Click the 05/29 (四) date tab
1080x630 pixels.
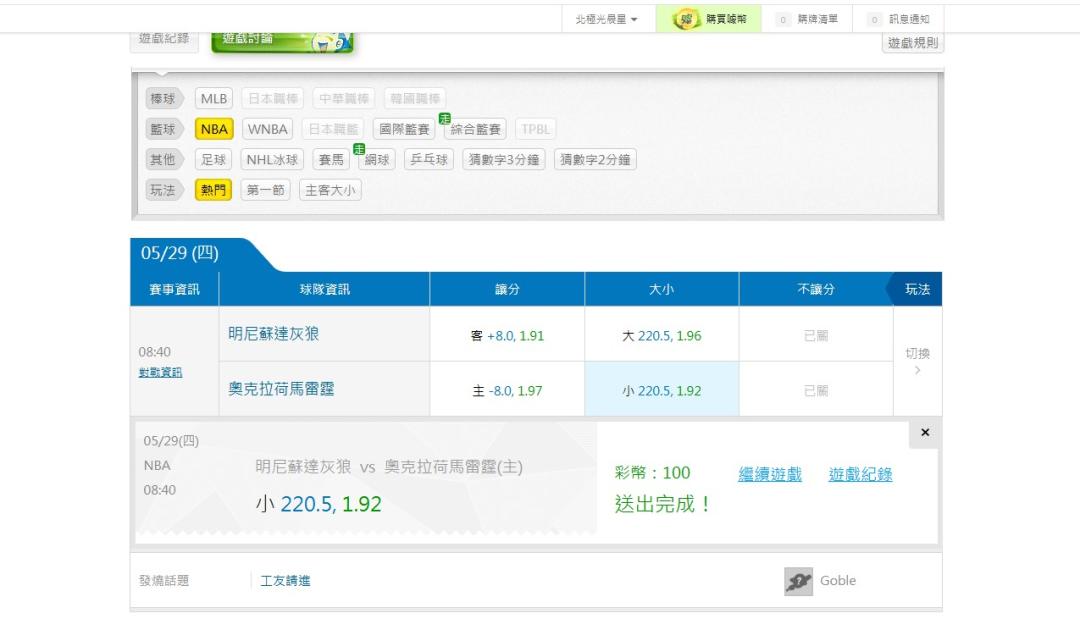coord(180,253)
